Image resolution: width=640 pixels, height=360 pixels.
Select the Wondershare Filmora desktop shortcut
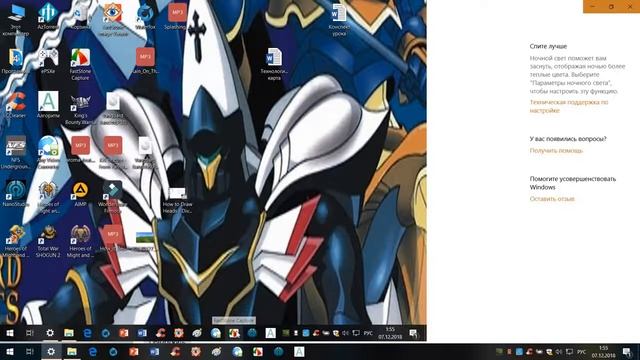tap(112, 198)
